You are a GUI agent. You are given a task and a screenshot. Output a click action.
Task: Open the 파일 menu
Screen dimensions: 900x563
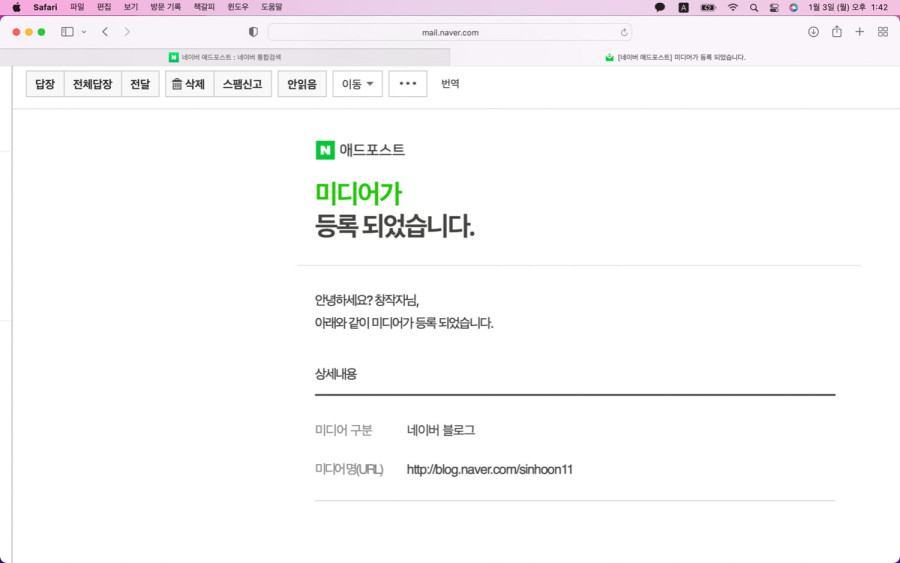[77, 7]
